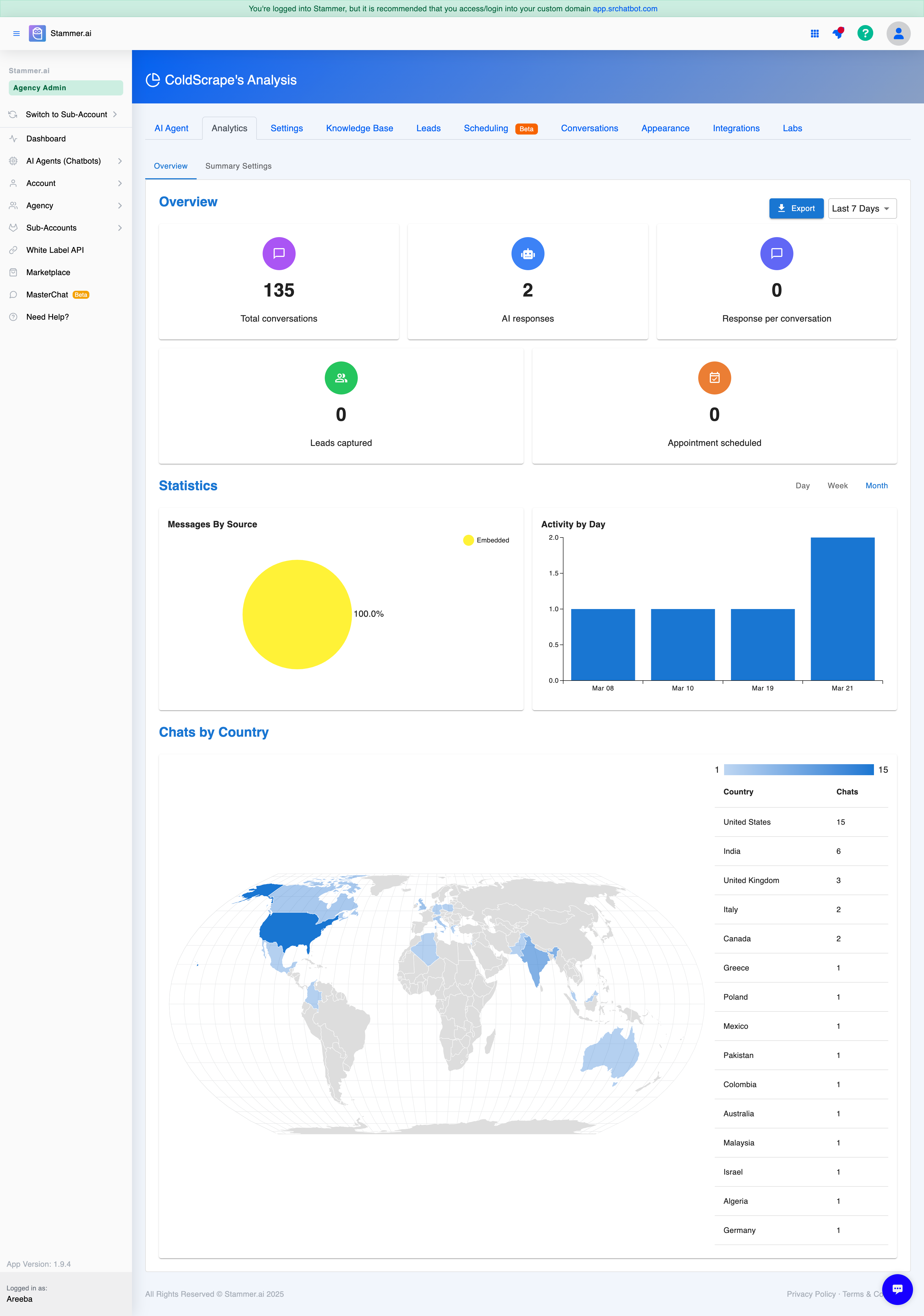Screen dimensions: 924x1316
Task: Click the MasterChat bubble icon
Action: point(13,295)
